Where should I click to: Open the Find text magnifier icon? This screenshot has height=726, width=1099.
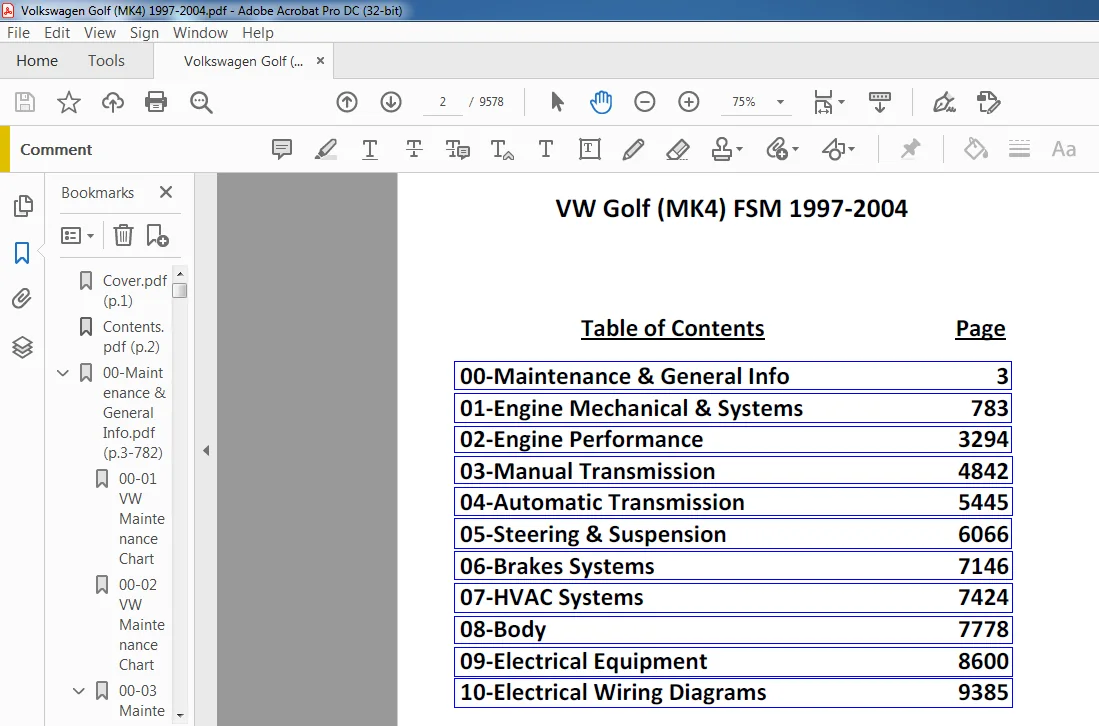pos(201,102)
